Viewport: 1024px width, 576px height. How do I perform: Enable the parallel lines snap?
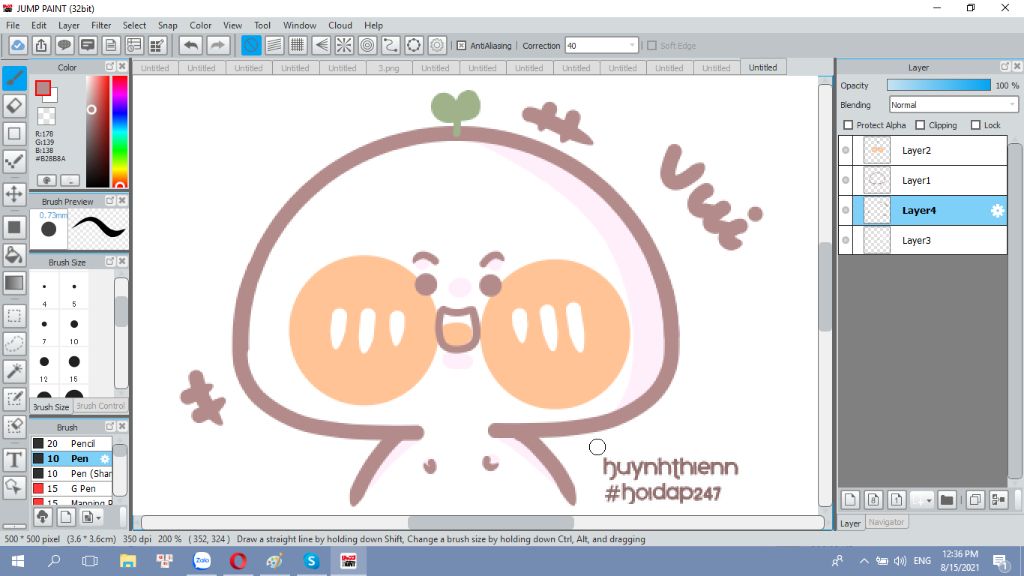click(274, 46)
